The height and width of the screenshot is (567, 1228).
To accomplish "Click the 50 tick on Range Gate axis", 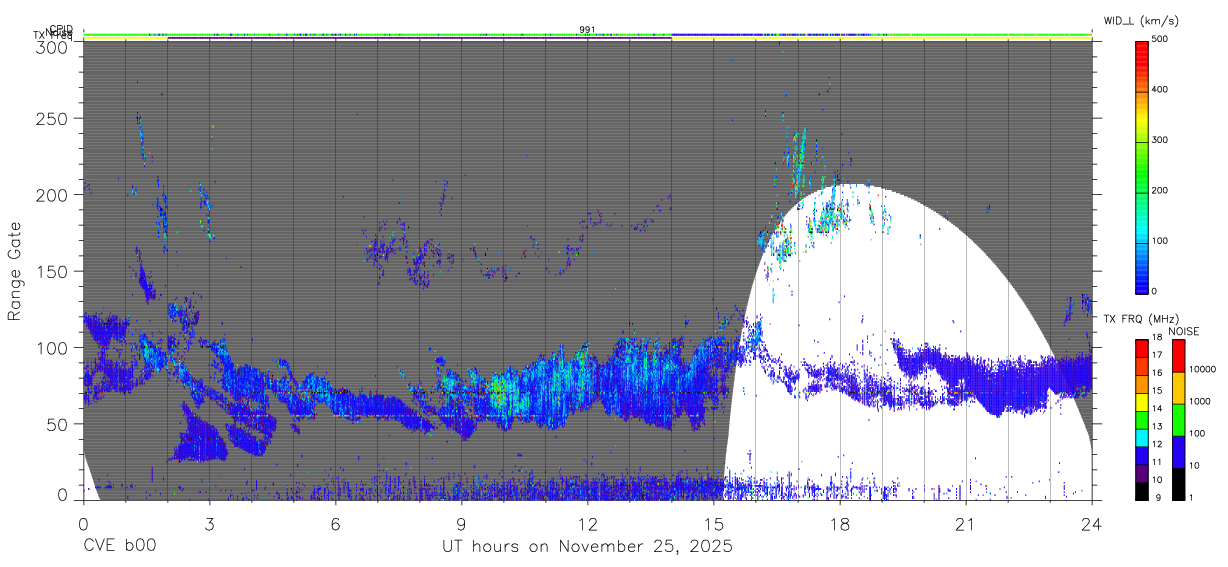I will click(x=57, y=424).
